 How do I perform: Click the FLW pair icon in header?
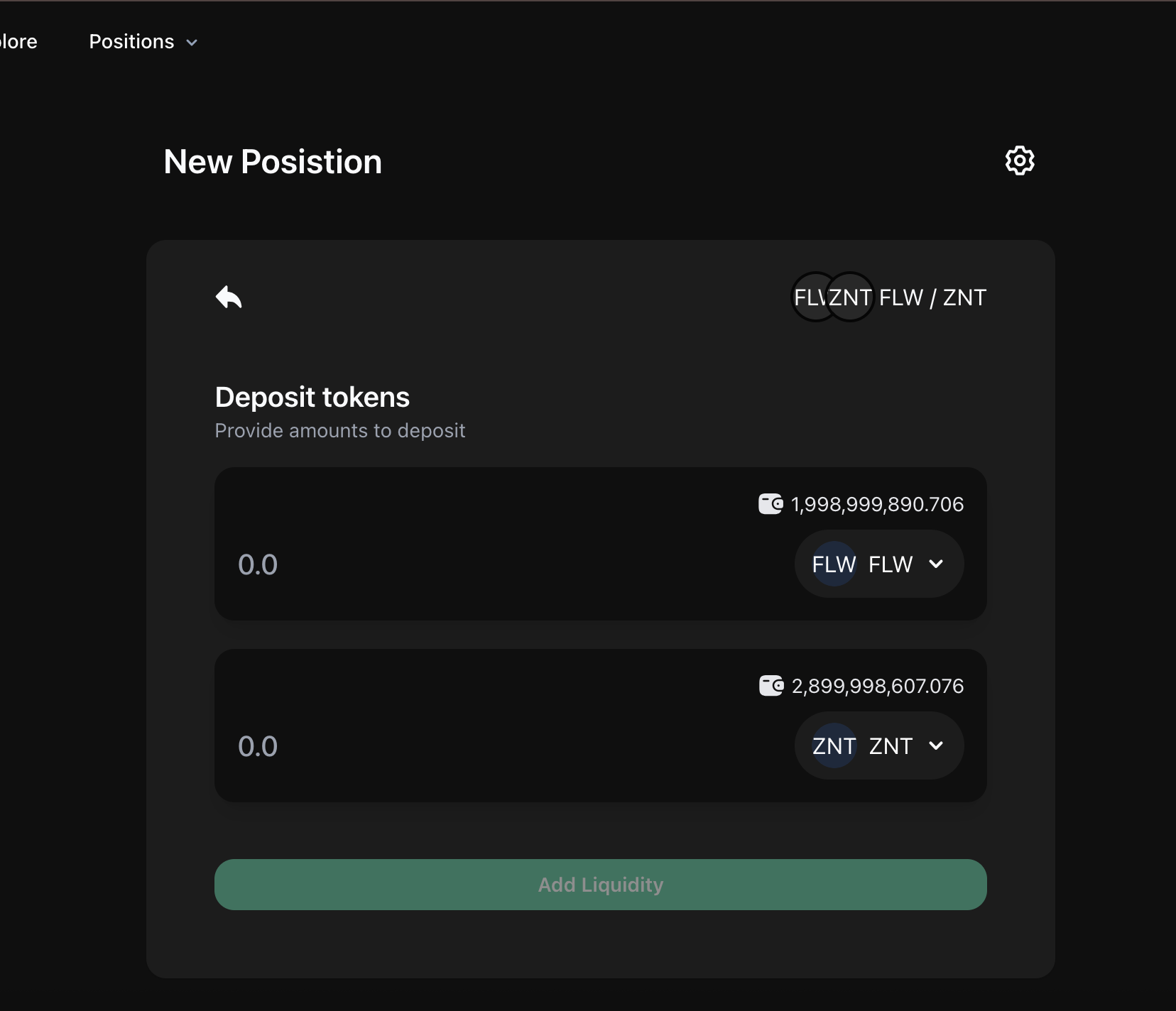[x=809, y=297]
